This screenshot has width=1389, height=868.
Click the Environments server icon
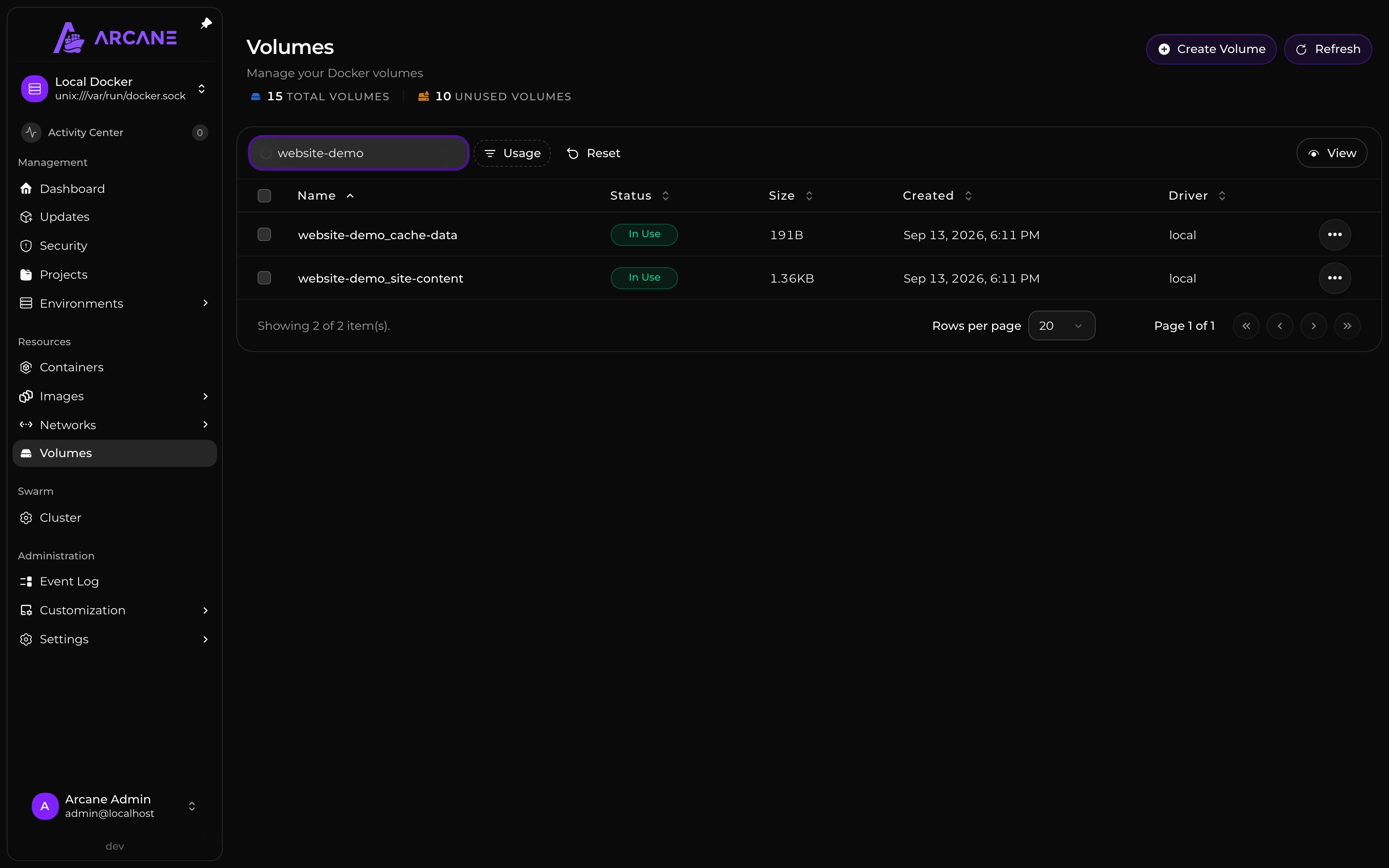[26, 303]
